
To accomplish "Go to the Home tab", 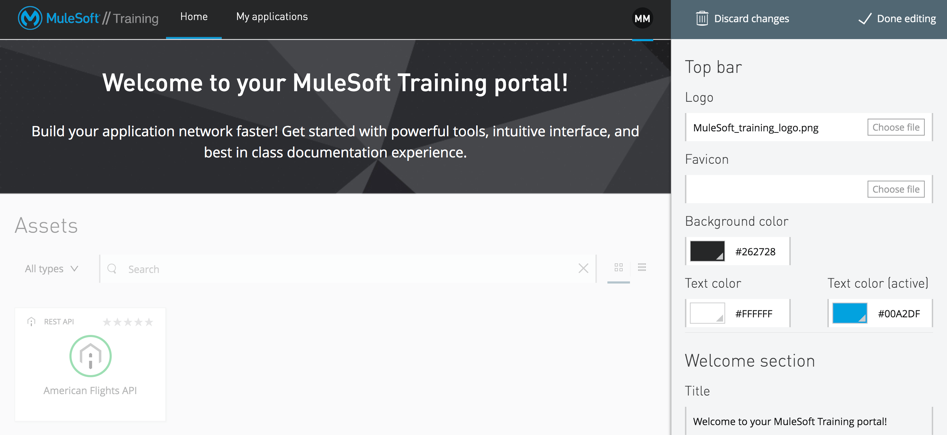I will point(194,17).
